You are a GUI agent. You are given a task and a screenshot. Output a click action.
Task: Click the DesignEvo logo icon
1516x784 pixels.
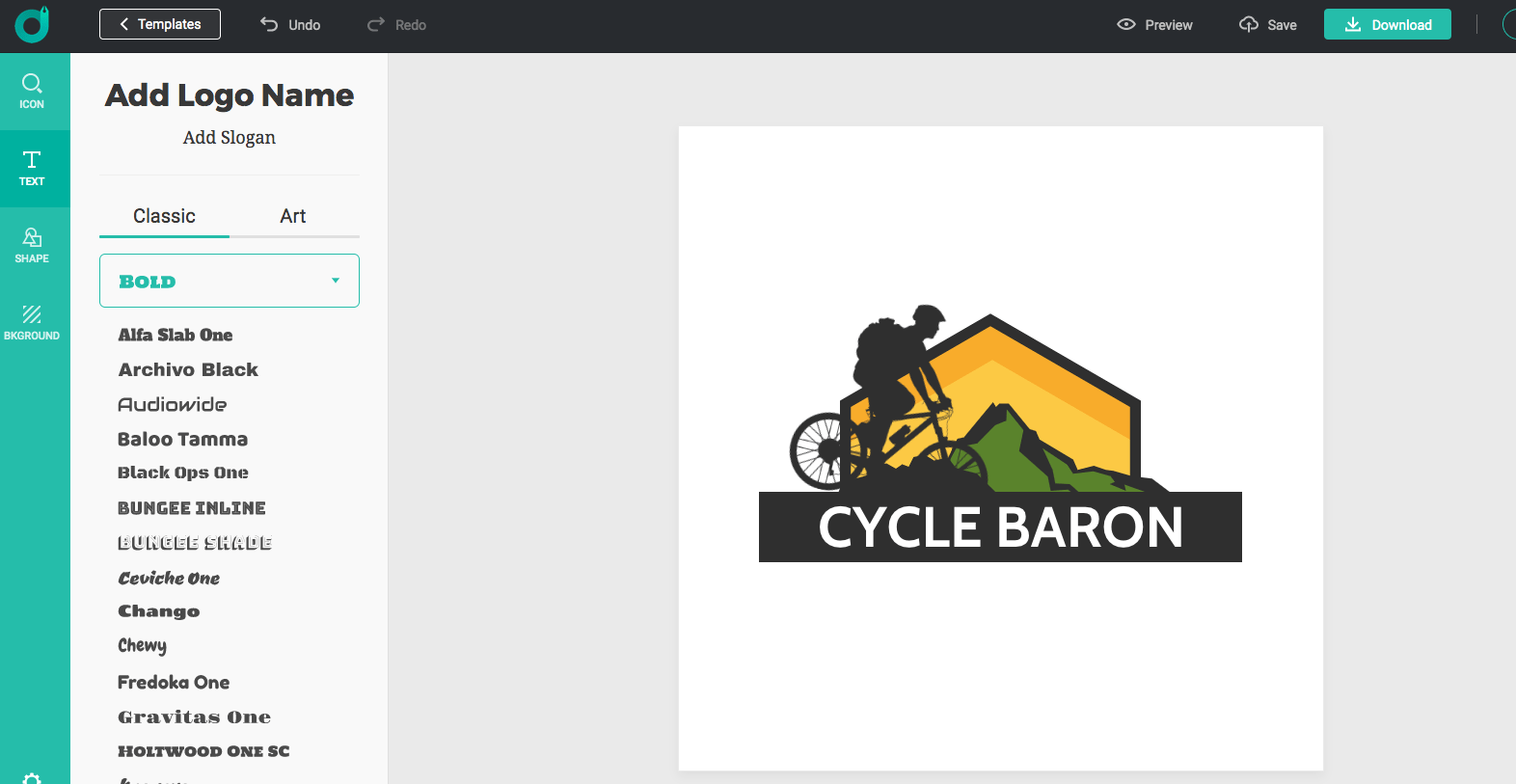pos(32,25)
